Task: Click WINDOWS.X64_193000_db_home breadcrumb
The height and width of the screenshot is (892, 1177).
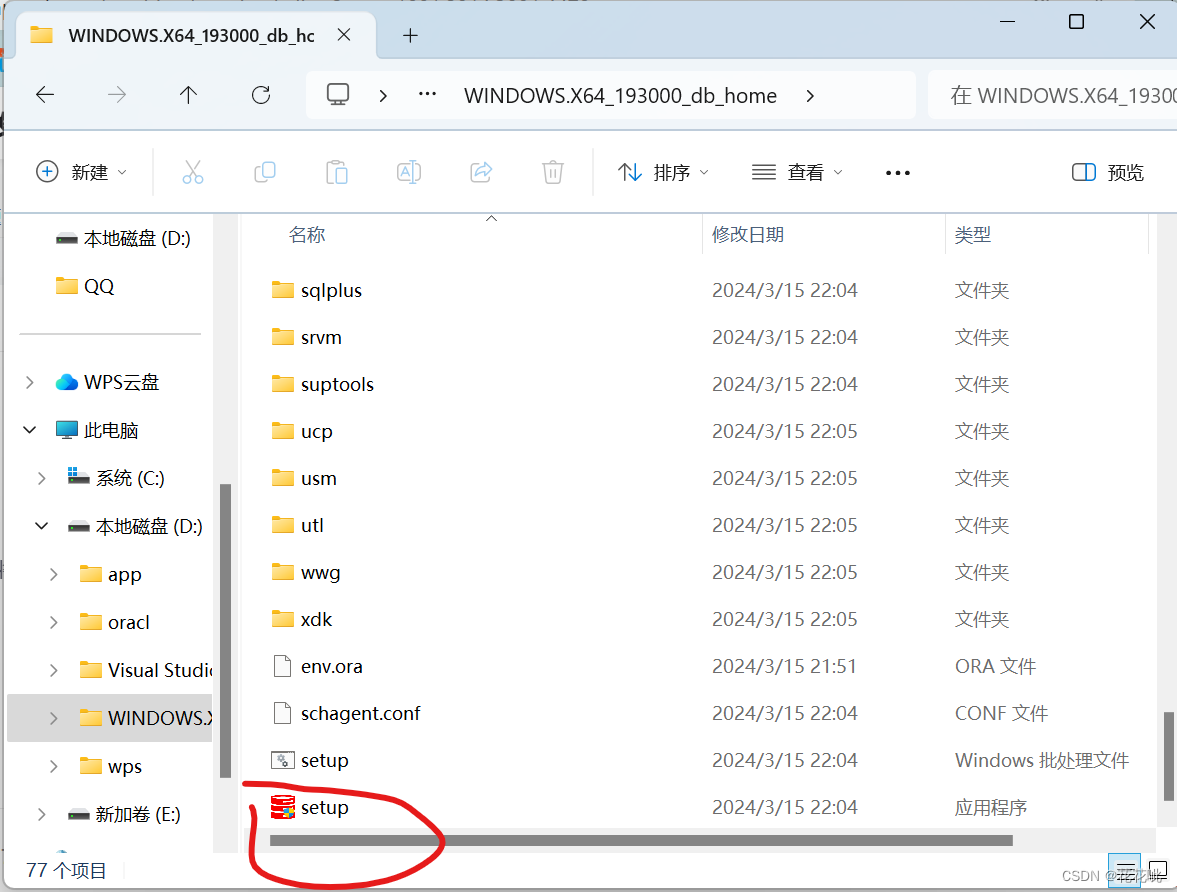Action: click(620, 95)
